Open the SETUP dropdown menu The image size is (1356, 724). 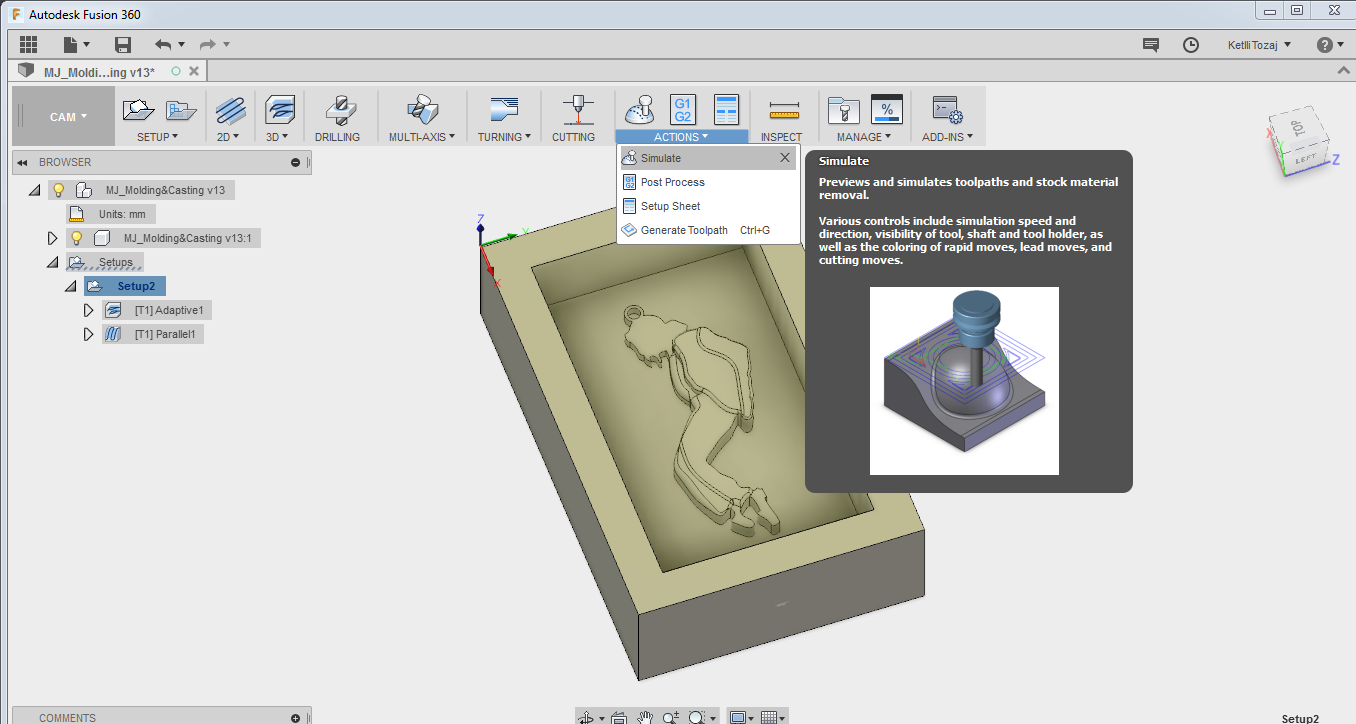tap(158, 137)
